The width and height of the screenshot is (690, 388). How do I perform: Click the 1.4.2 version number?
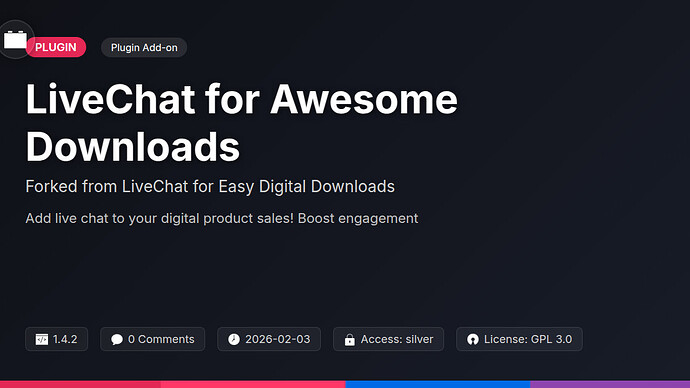(x=65, y=339)
